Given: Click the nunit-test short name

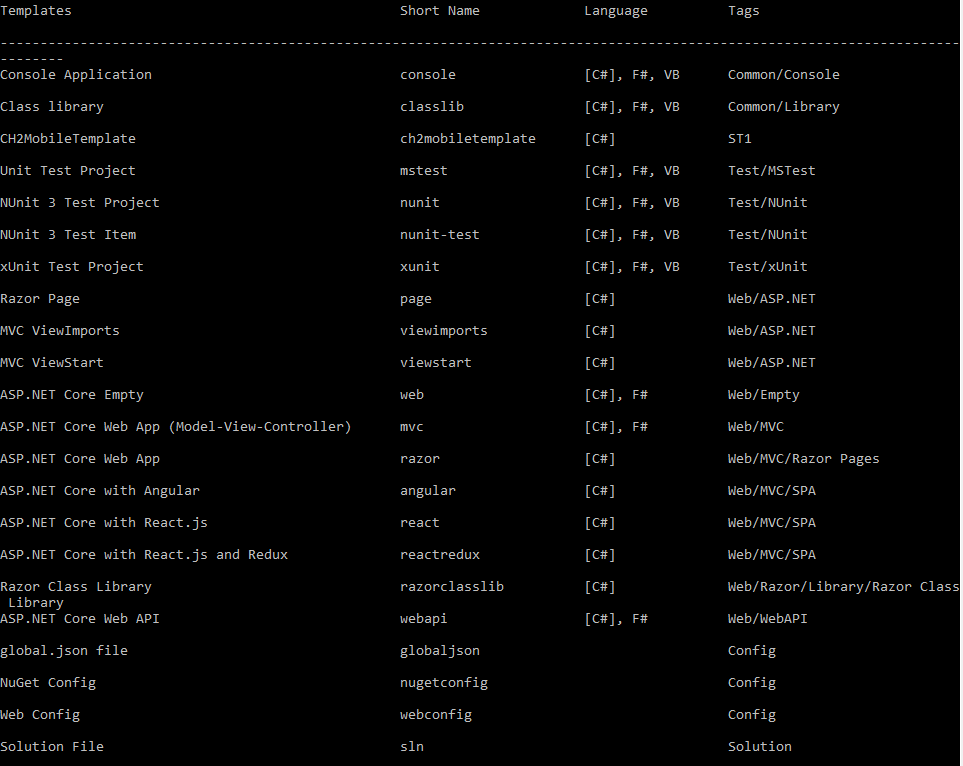Looking at the screenshot, I should point(439,235).
